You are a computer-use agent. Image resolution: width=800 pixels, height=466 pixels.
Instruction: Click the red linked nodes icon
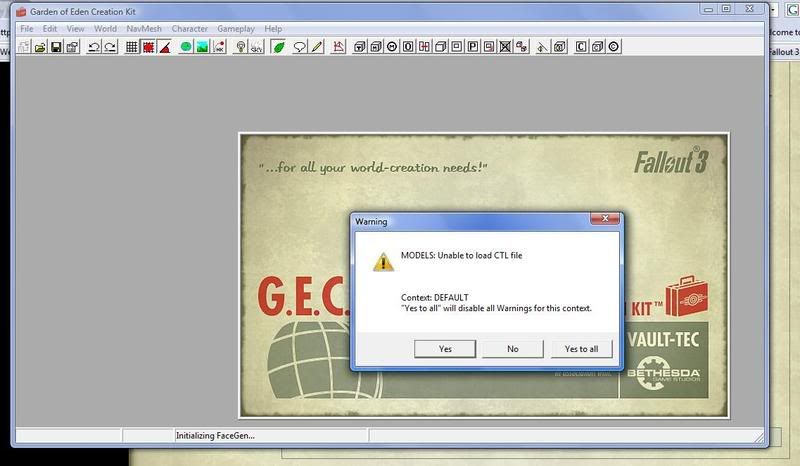coord(521,47)
